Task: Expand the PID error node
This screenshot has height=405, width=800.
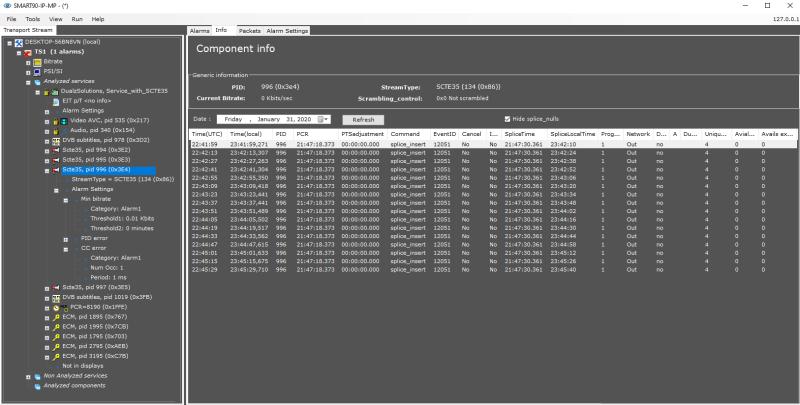Action: coord(66,239)
